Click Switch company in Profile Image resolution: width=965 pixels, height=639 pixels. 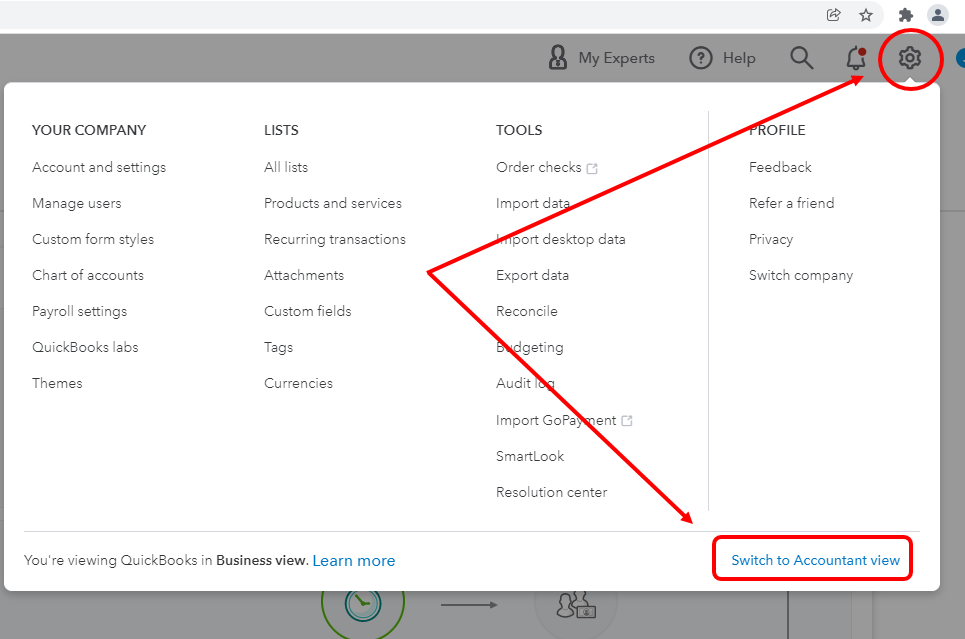[801, 275]
